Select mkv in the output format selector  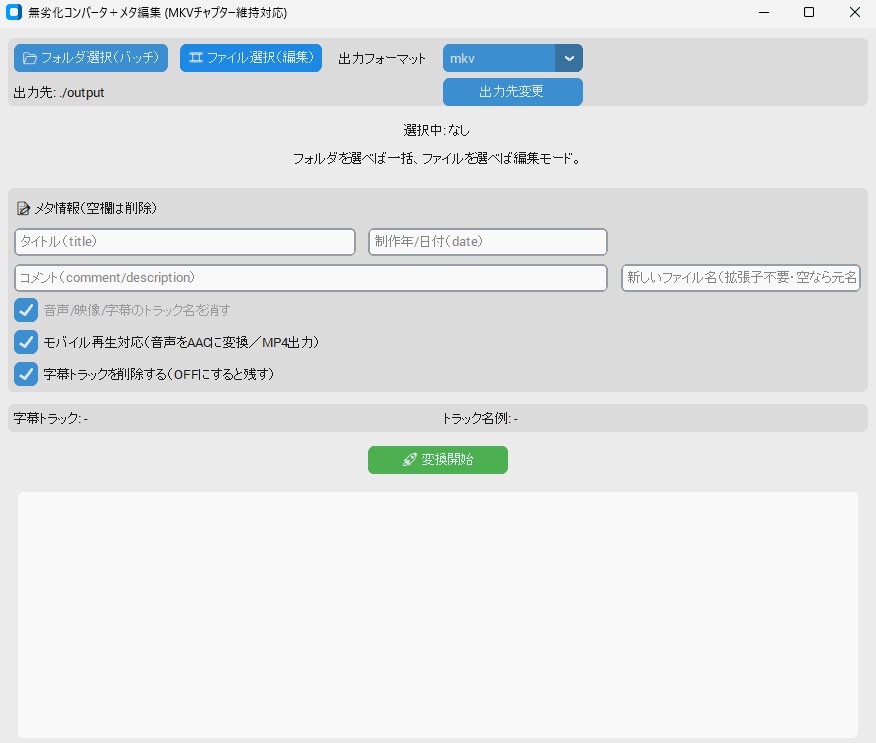point(500,58)
